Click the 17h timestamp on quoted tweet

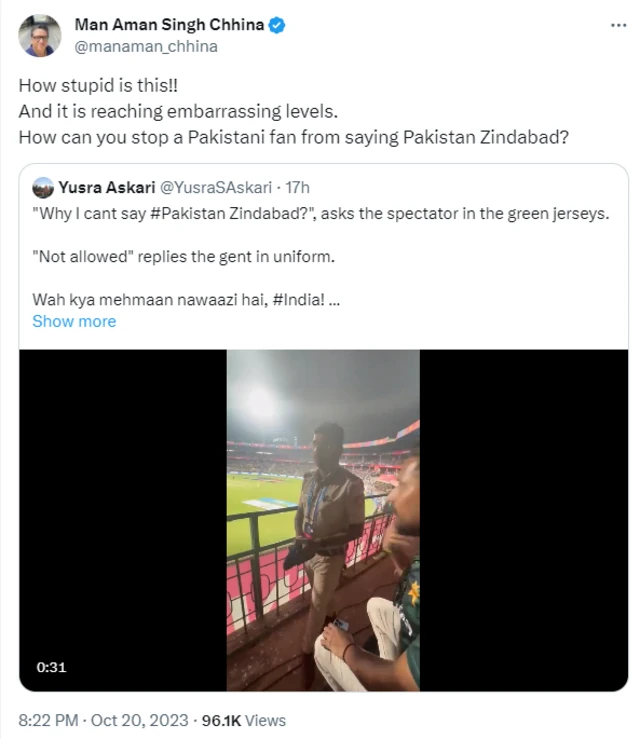[297, 187]
